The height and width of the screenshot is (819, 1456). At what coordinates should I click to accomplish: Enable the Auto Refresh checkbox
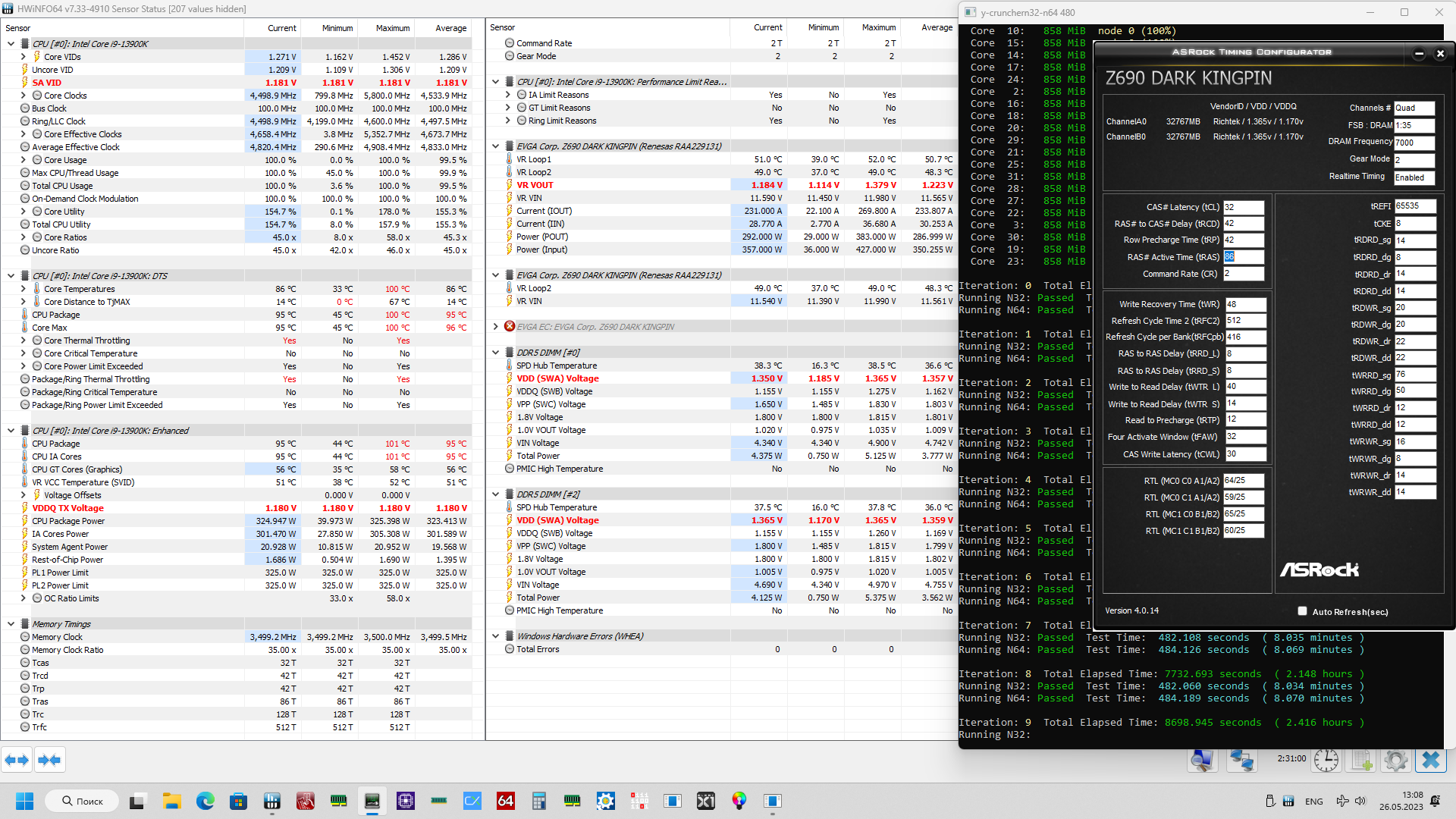(1302, 611)
